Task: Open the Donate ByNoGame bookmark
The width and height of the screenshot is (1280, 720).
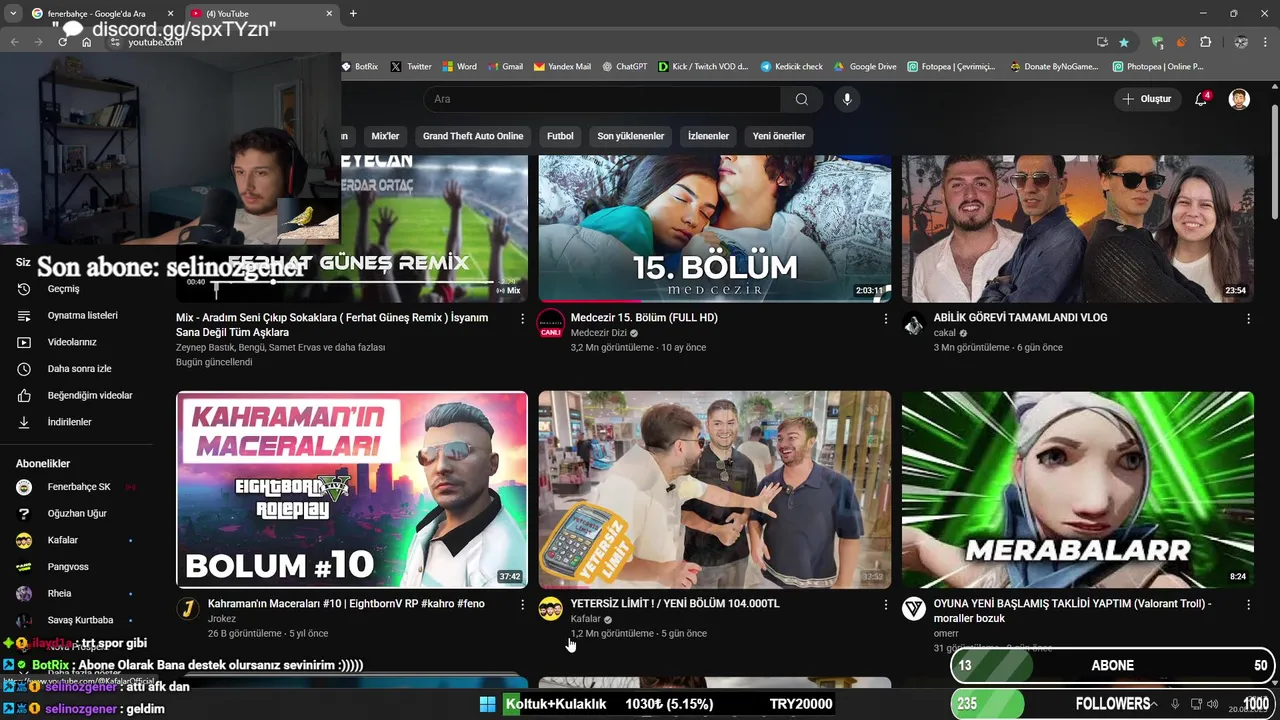Action: (1056, 66)
